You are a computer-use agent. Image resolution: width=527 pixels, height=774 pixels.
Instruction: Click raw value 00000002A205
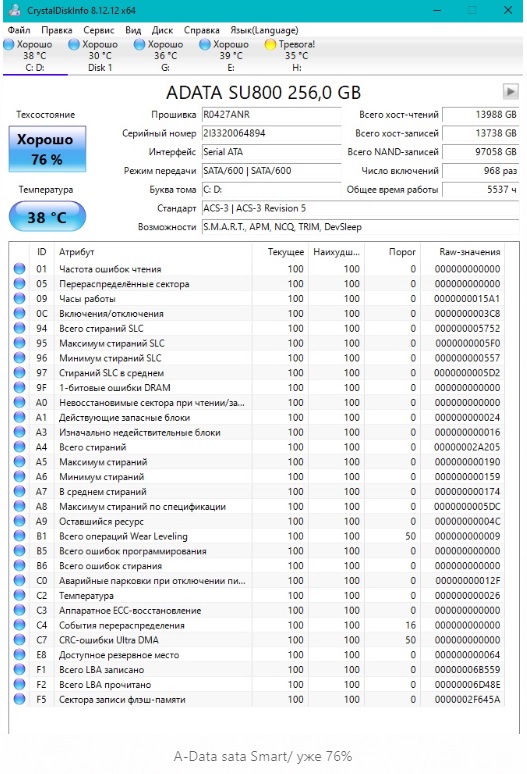(x=467, y=447)
